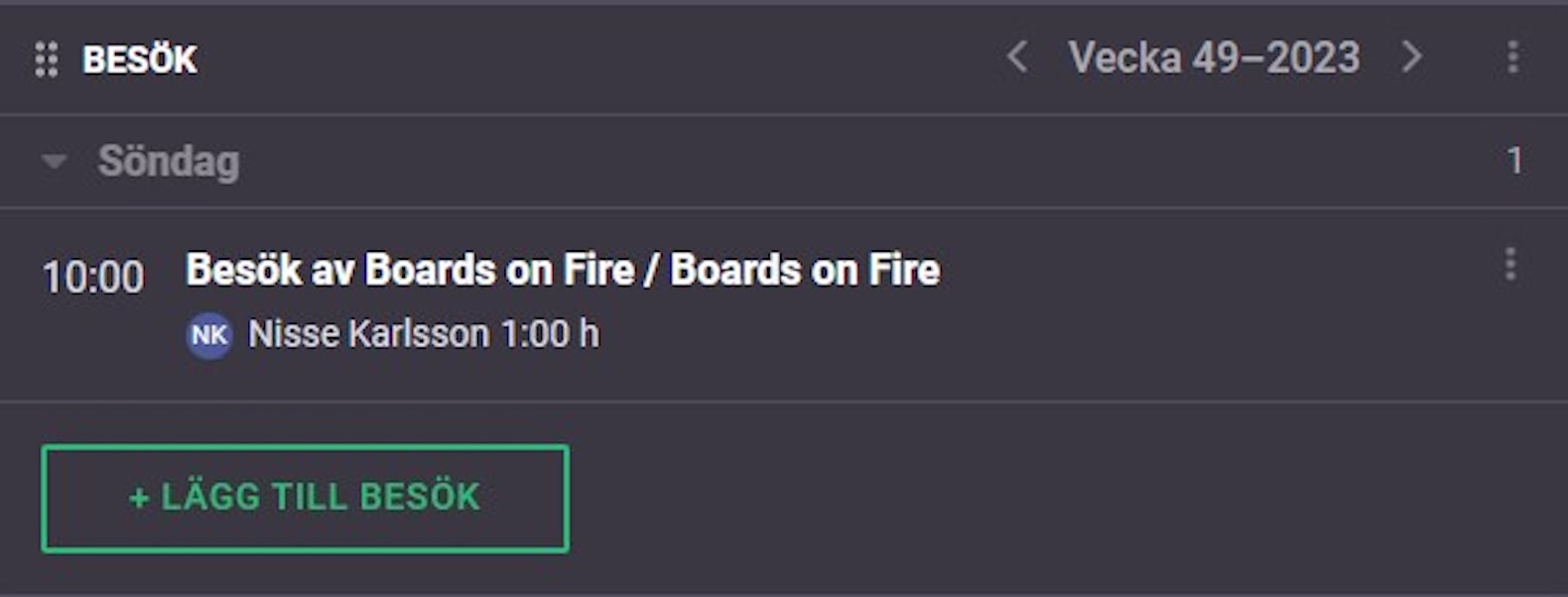This screenshot has height=597, width=1568.
Task: Advance to the next week
Action: click(x=1411, y=57)
